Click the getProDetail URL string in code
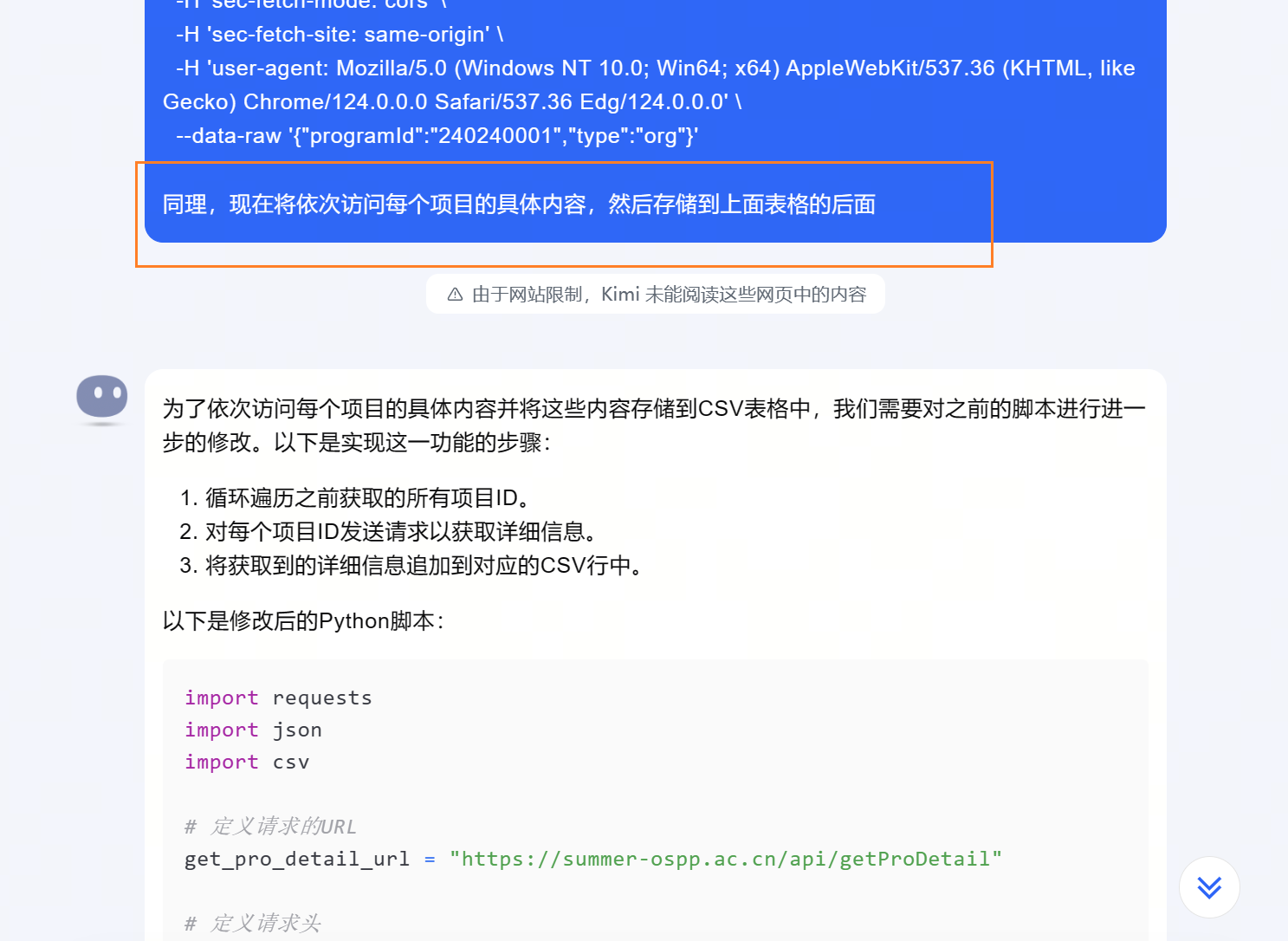 (x=726, y=859)
